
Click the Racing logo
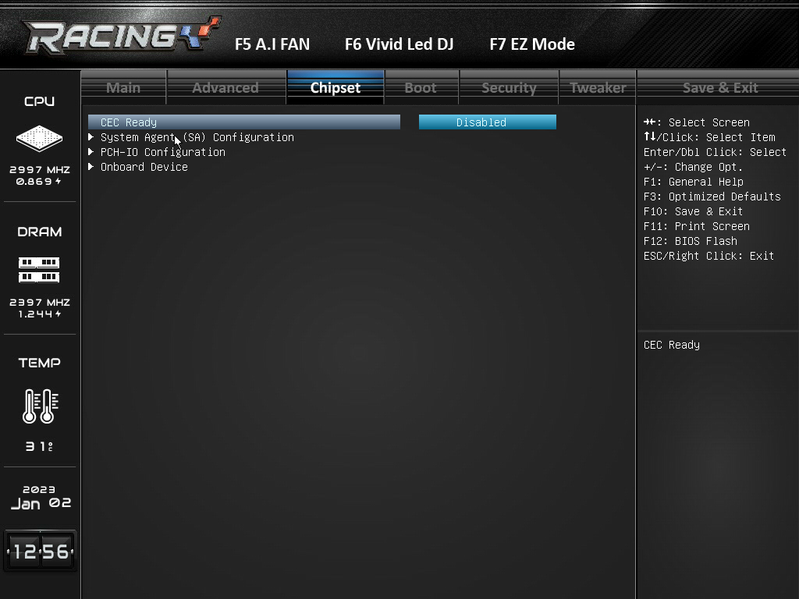121,35
